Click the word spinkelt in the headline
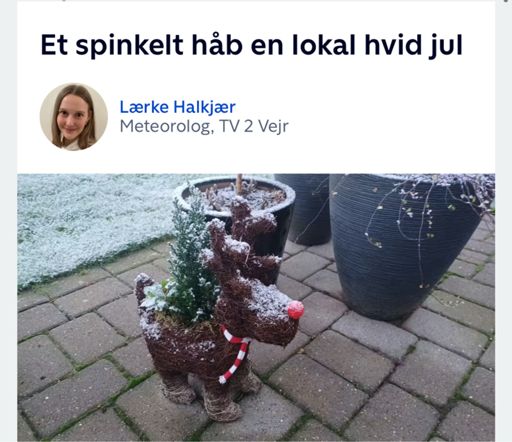The height and width of the screenshot is (442, 512). [129, 47]
